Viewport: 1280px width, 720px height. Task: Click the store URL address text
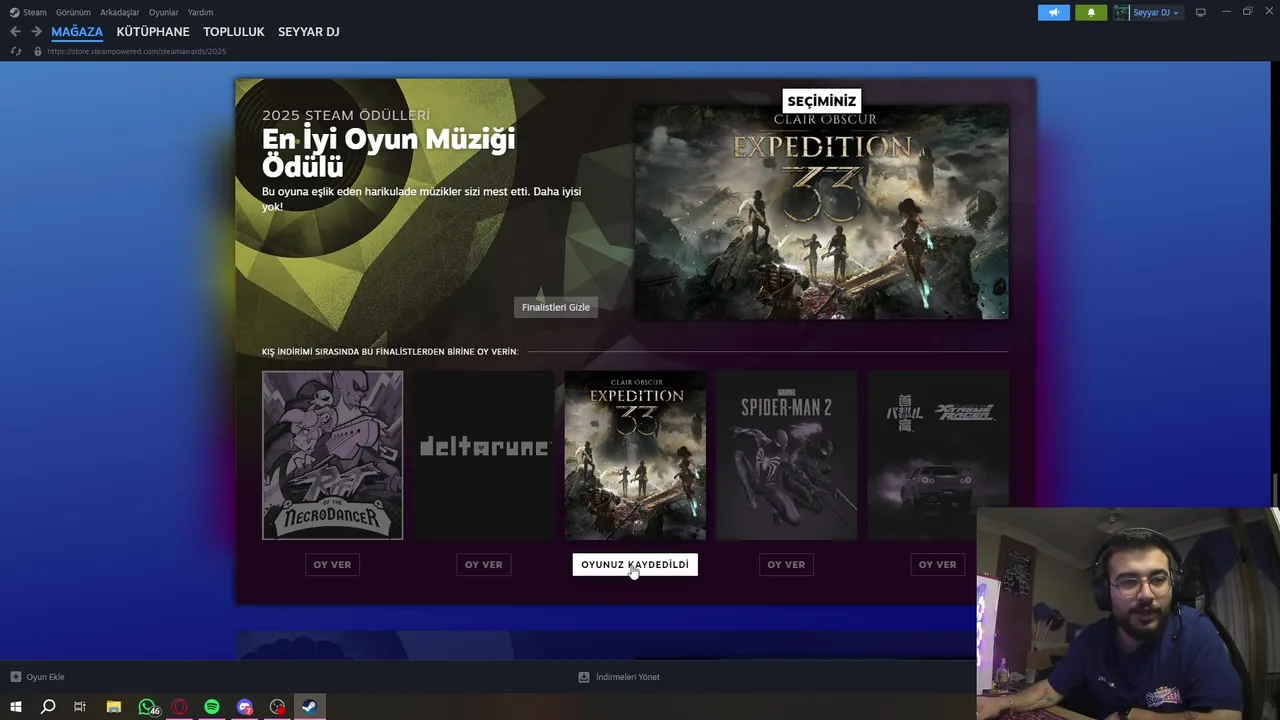[x=137, y=51]
